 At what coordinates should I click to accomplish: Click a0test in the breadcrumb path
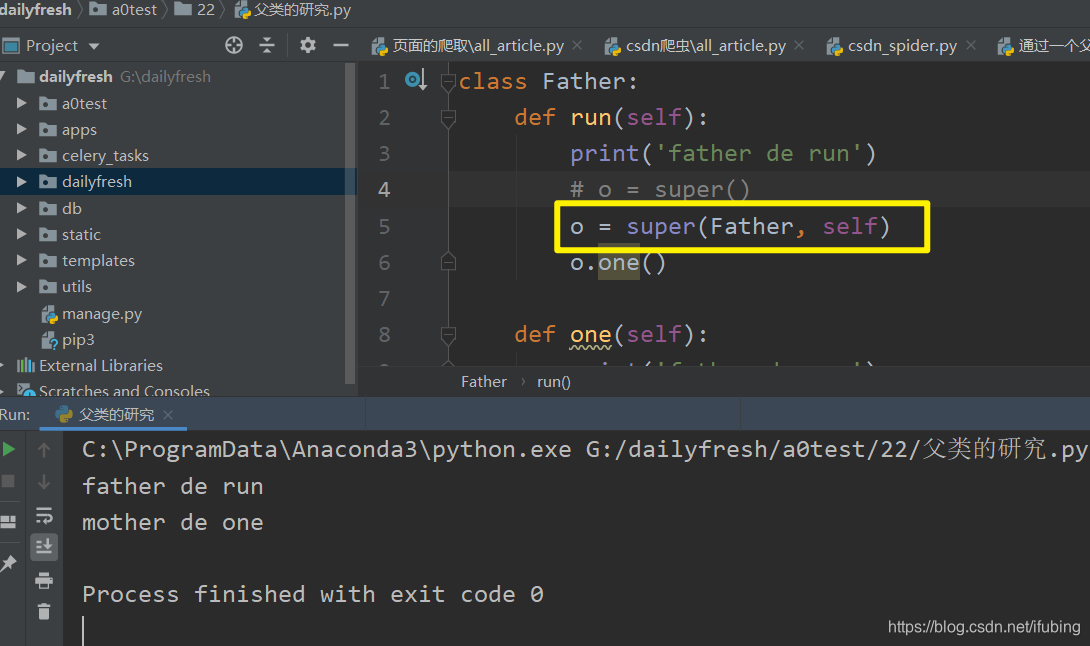pyautogui.click(x=124, y=10)
